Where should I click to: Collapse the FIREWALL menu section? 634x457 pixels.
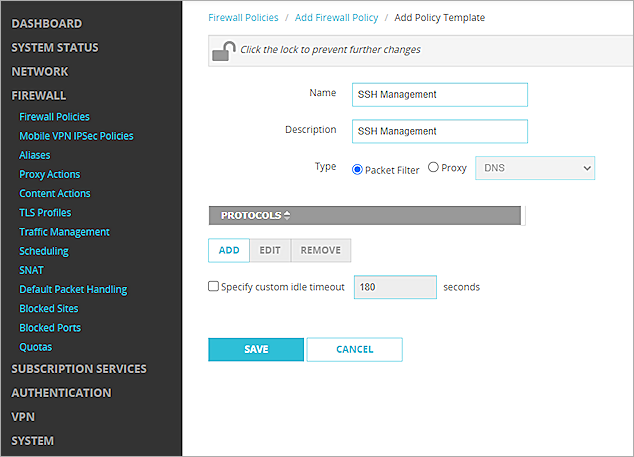coord(38,95)
